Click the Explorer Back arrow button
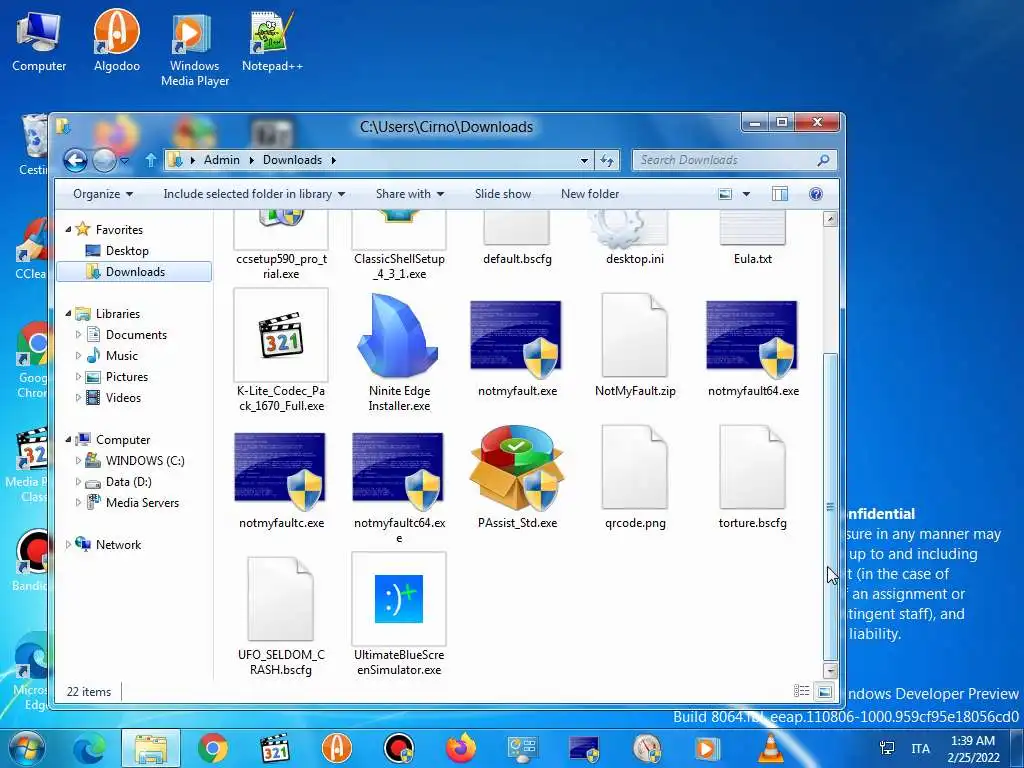 pyautogui.click(x=75, y=160)
